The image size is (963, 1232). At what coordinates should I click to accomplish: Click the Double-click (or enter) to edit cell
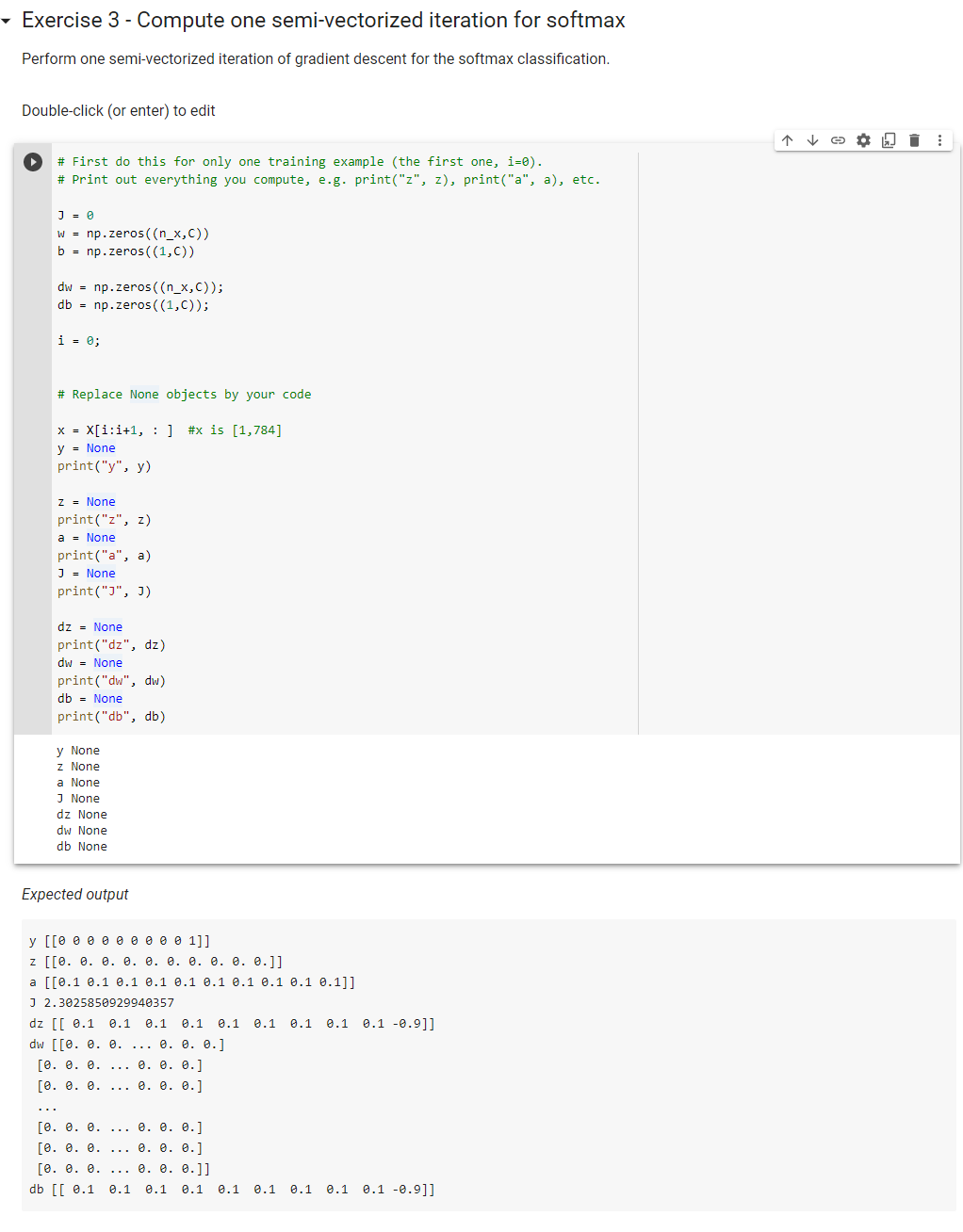(x=118, y=110)
